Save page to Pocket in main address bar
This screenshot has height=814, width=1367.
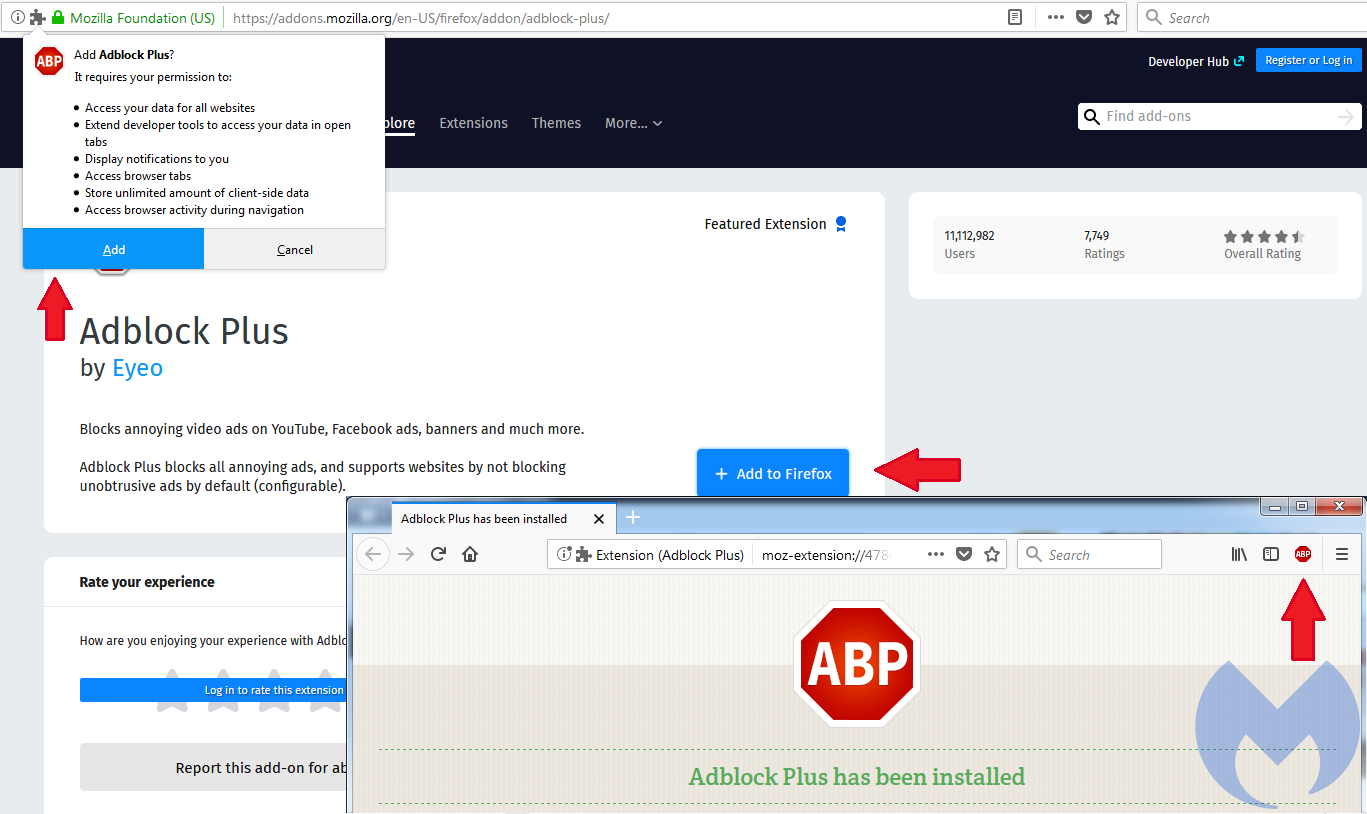(x=1084, y=17)
